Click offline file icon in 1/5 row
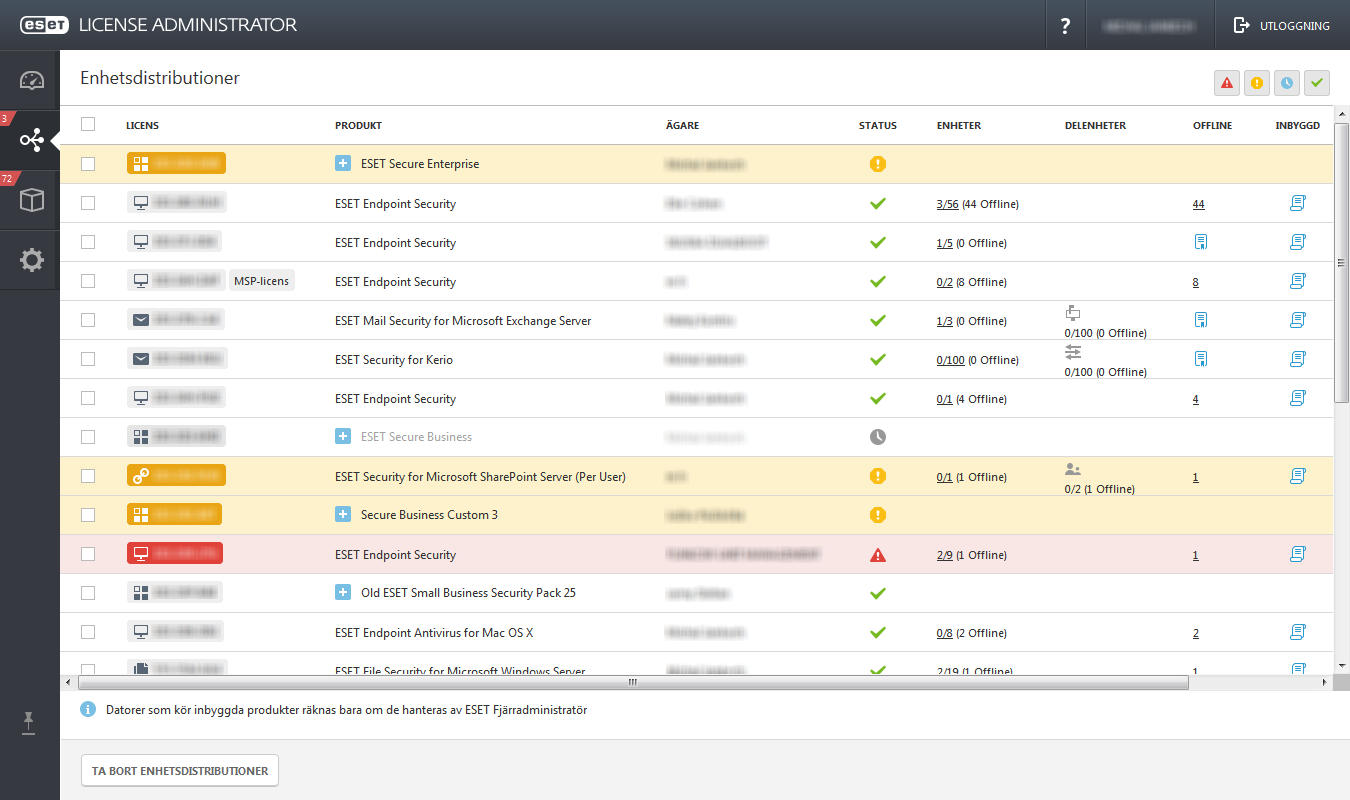Screen dimensions: 1350x800 [x=1201, y=242]
